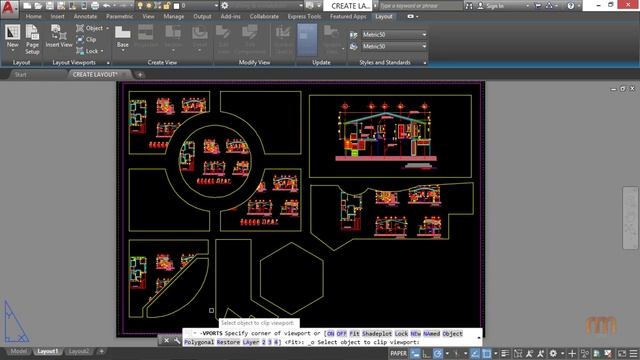Viewport: 640px width, 360px height.
Task: Click the layer lightbulb icon in title bar
Action: click(140, 6)
